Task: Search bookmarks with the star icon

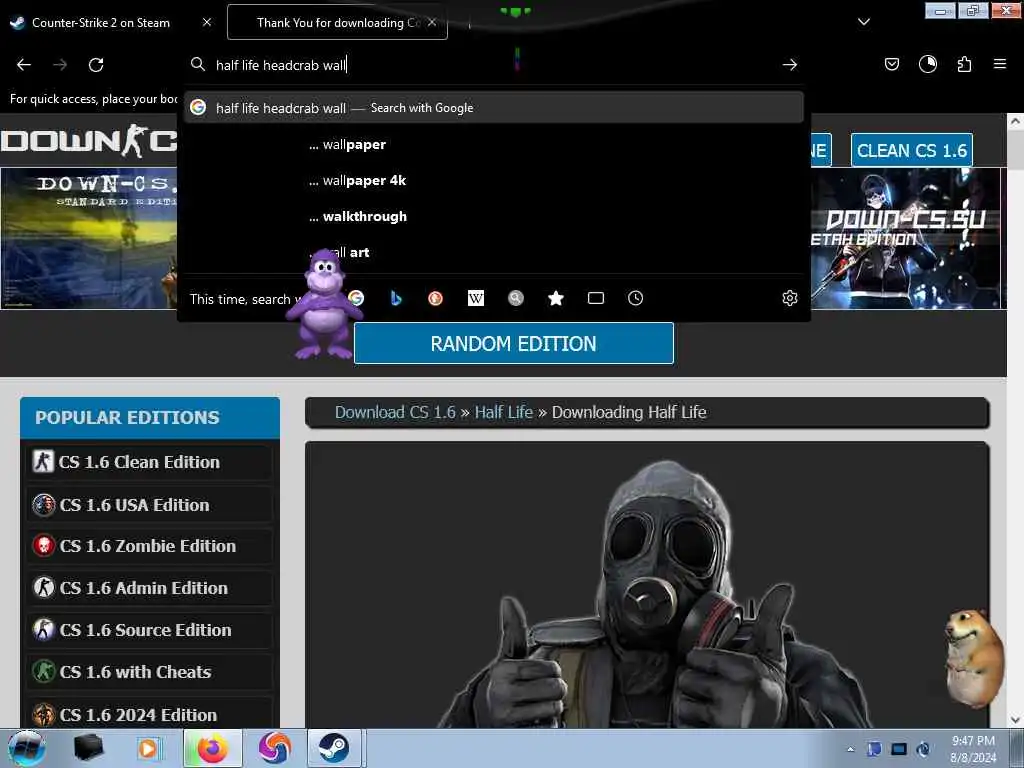Action: click(x=556, y=298)
